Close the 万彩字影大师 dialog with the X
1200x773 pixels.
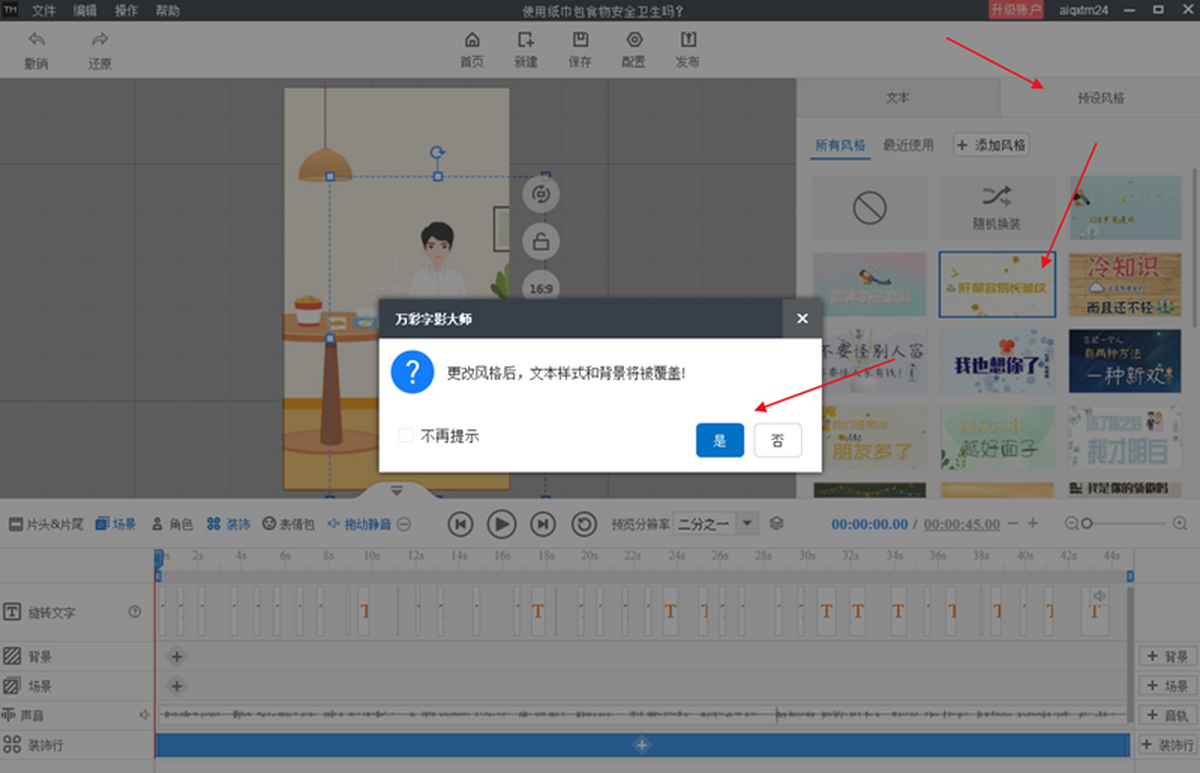pos(802,319)
